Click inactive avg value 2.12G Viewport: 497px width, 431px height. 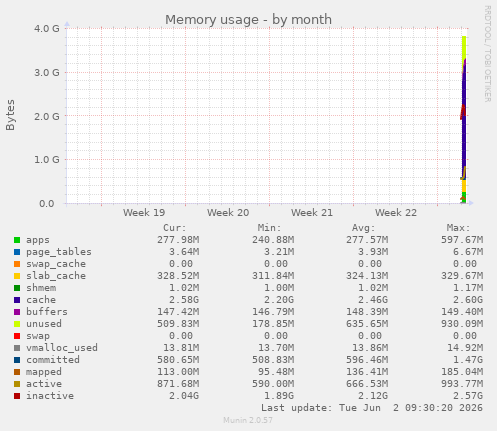pos(373,396)
